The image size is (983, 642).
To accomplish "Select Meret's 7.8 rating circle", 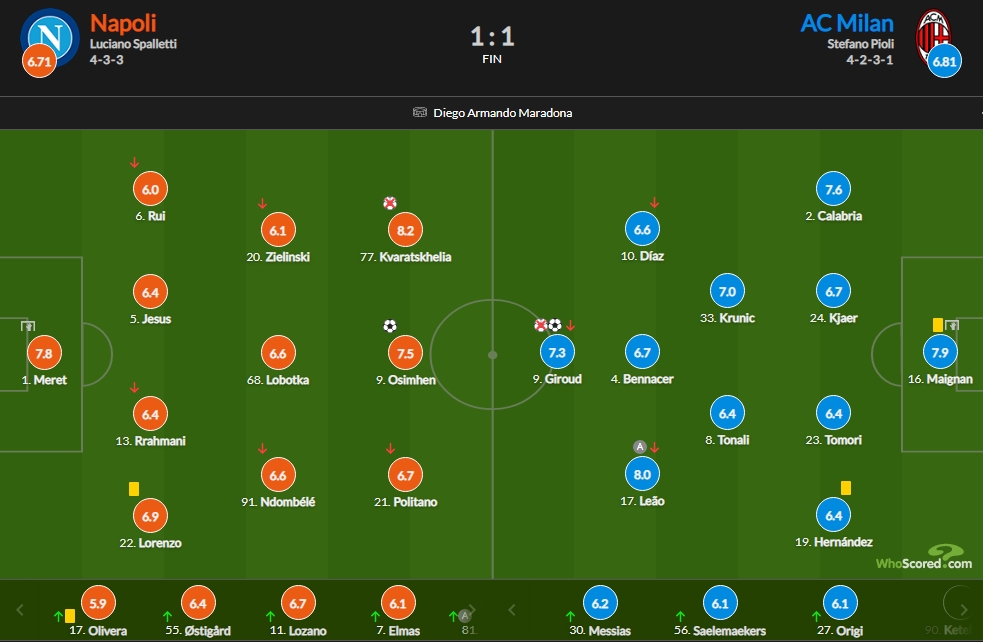I will point(44,353).
